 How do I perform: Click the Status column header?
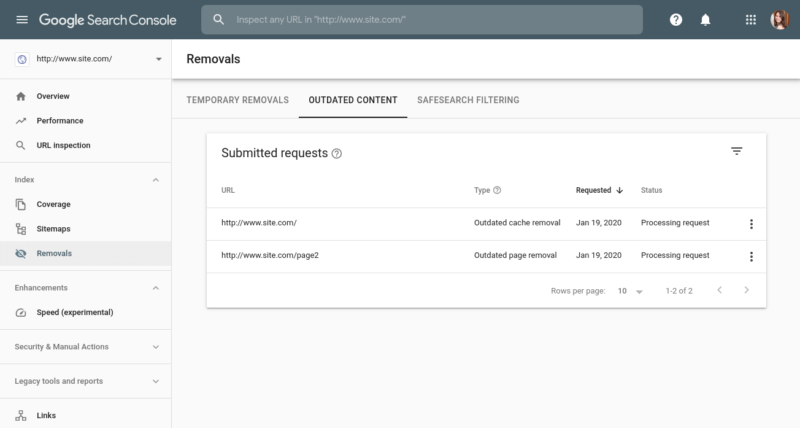point(652,190)
